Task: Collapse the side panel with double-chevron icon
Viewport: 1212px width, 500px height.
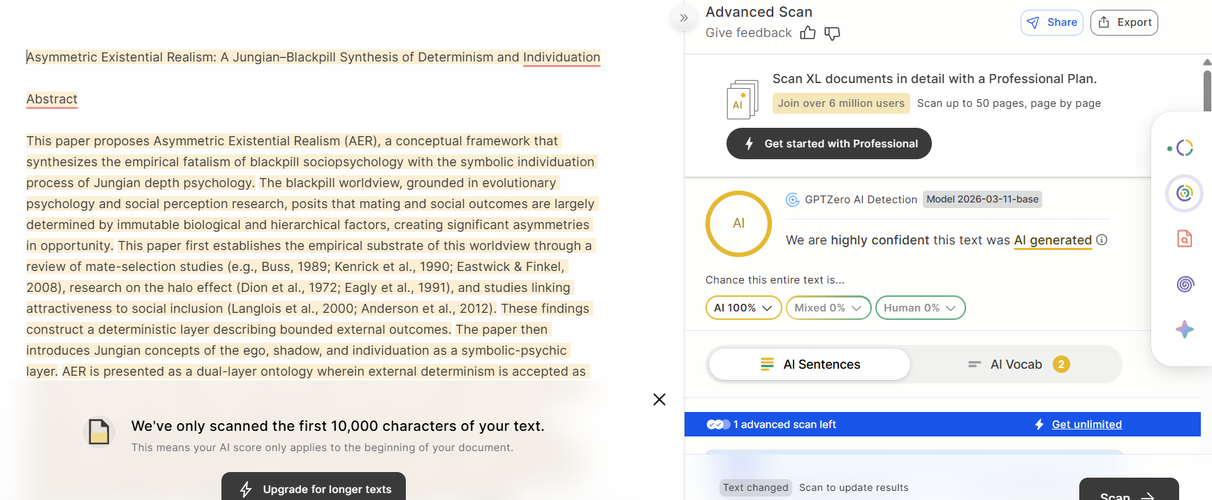Action: pos(684,18)
